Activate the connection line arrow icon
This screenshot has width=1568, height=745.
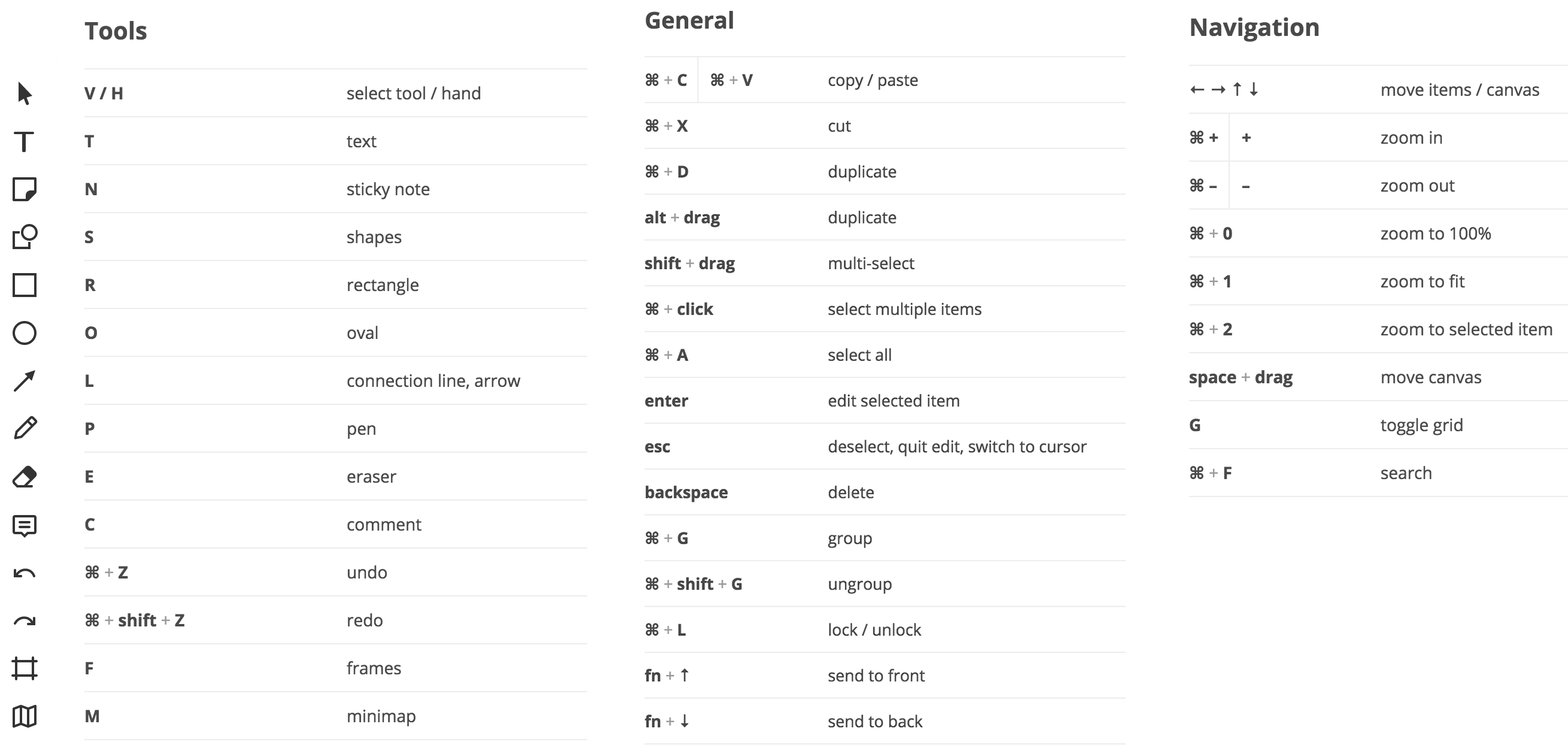click(25, 381)
